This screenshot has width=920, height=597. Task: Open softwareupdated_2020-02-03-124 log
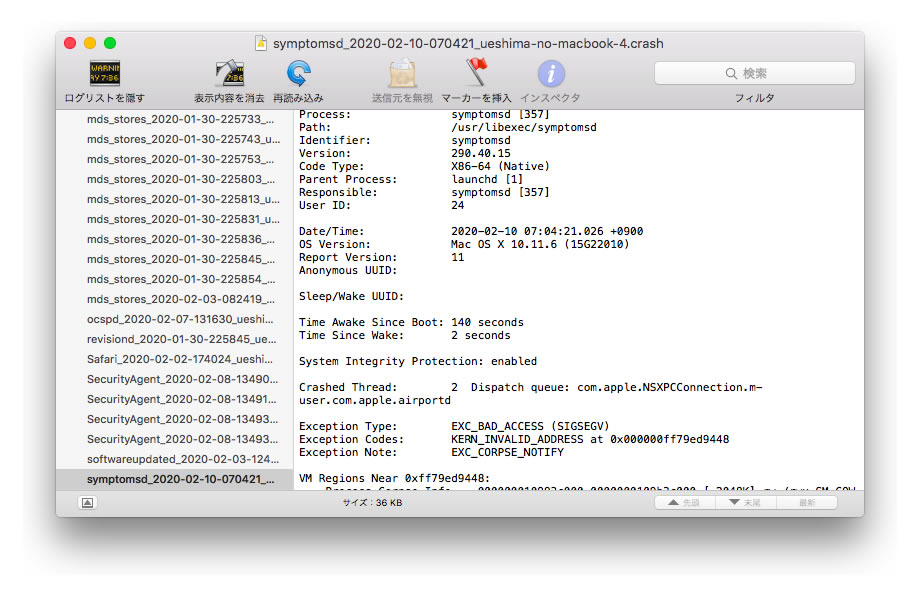click(x=175, y=459)
